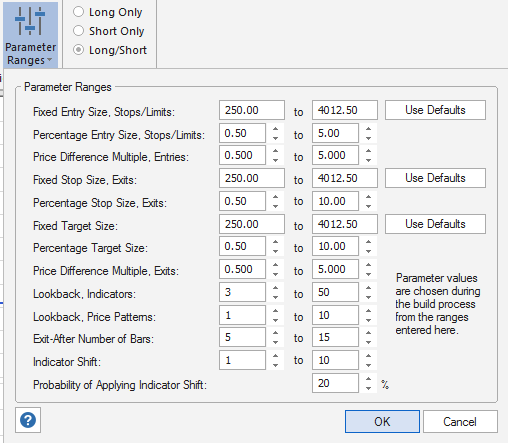
Task: Click Percentage Target Size maximum field
Action: [x=335, y=246]
